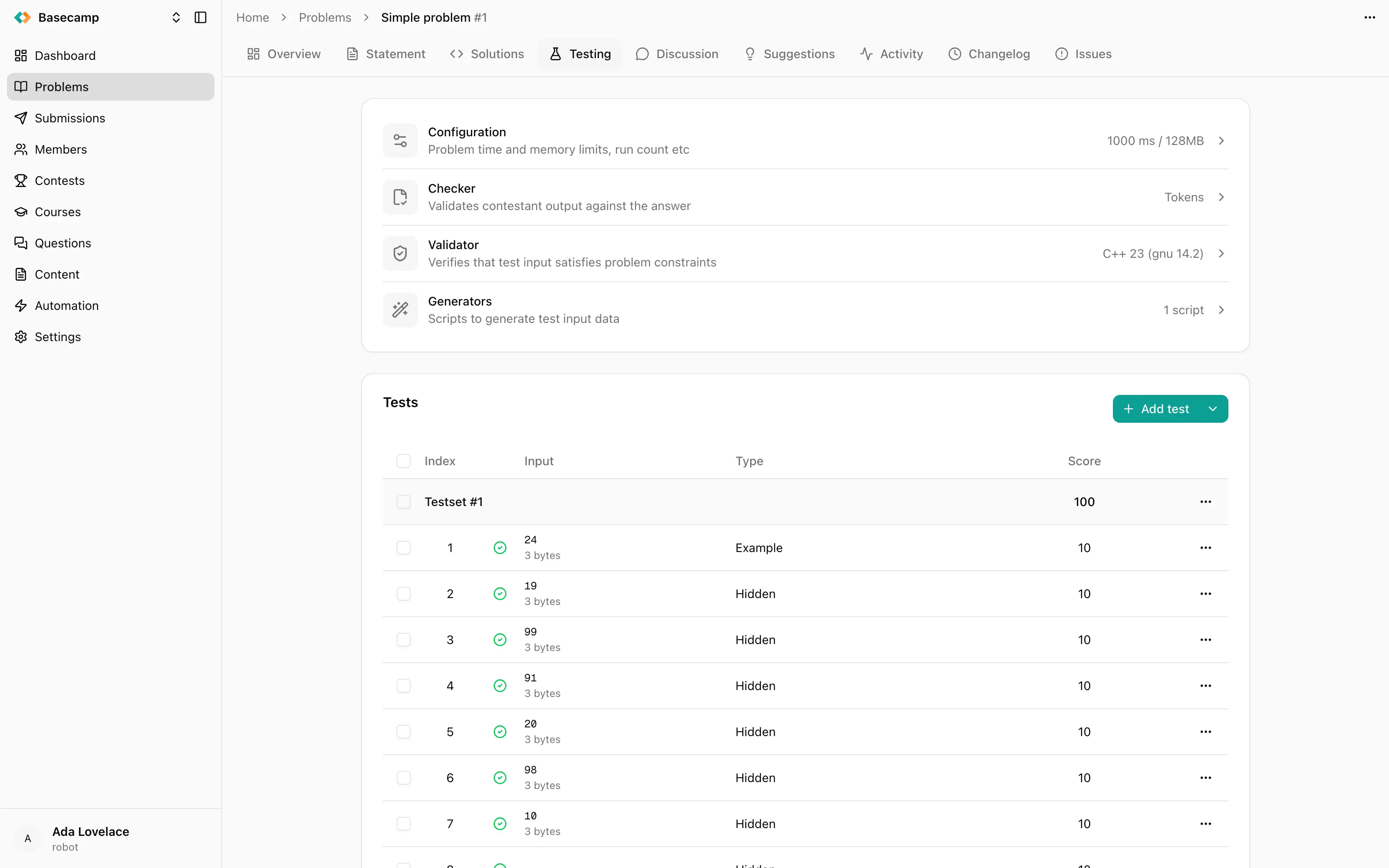
Task: Go to Problems via breadcrumb
Action: tap(325, 17)
